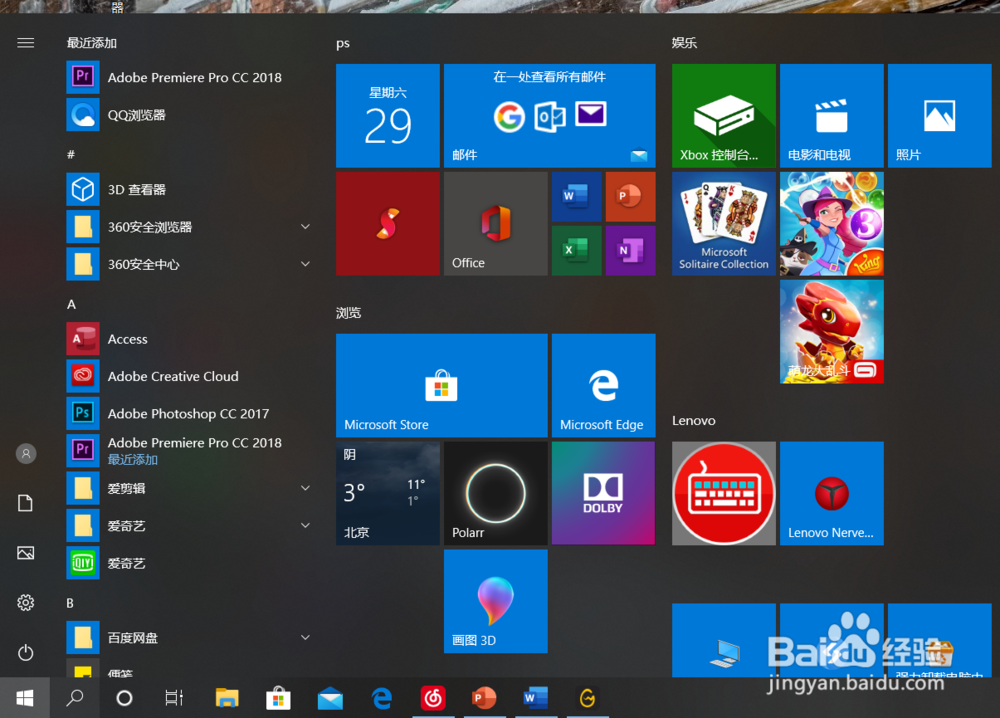
Task: Launch Excel from the small tile
Action: pyautogui.click(x=576, y=251)
